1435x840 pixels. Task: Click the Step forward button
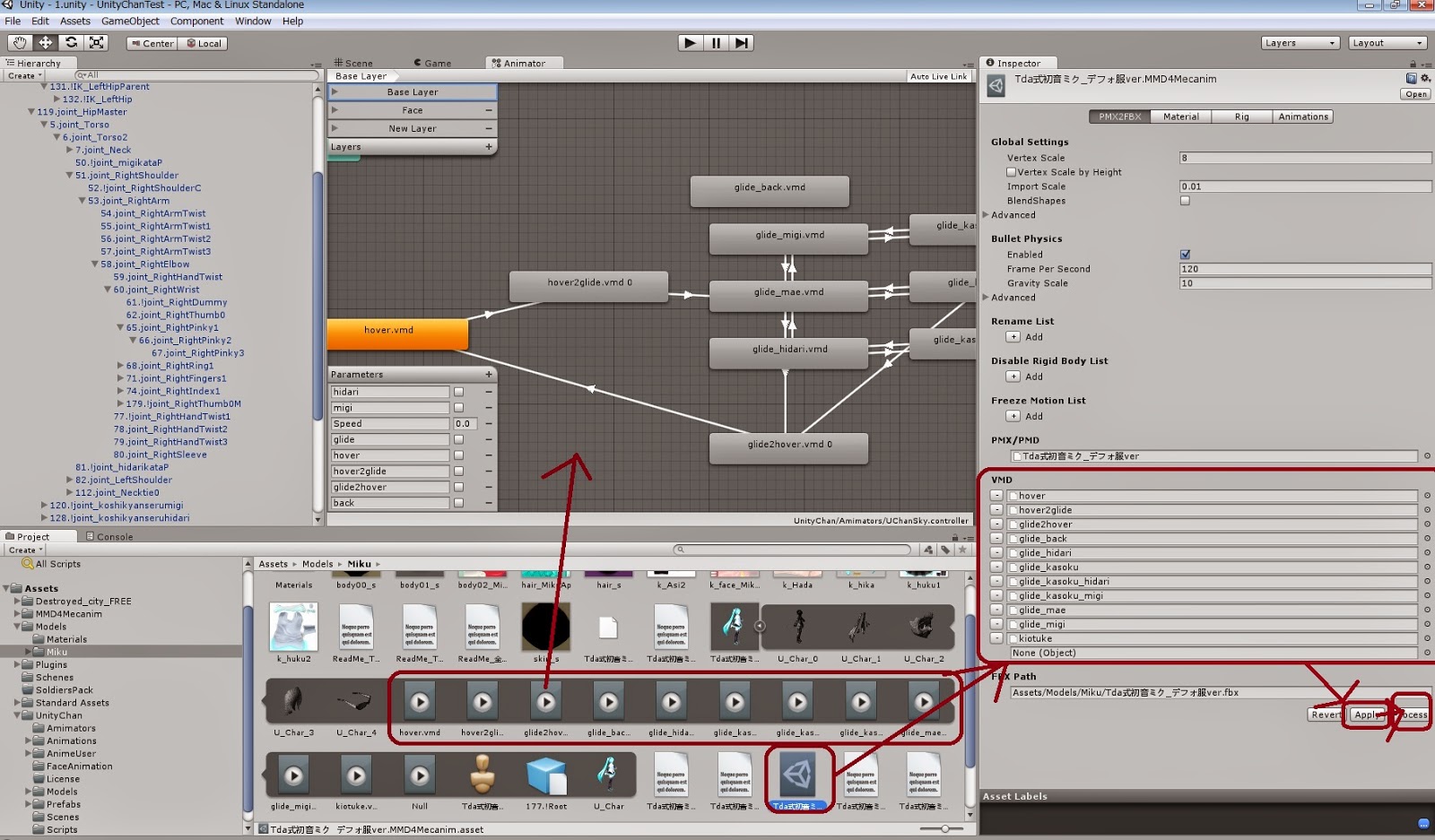pyautogui.click(x=741, y=42)
